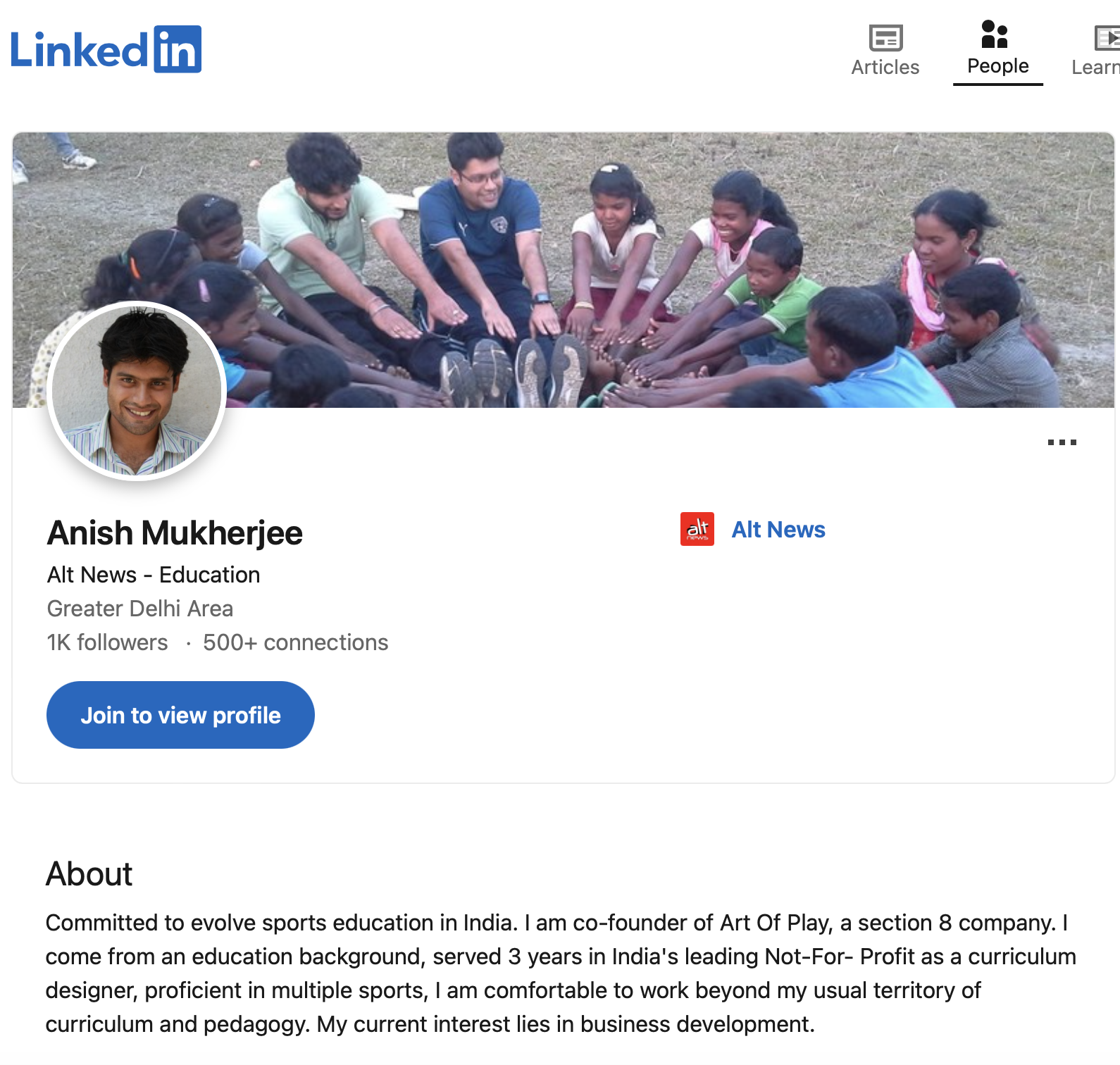Click the Greater Delhi Area location

coord(139,609)
